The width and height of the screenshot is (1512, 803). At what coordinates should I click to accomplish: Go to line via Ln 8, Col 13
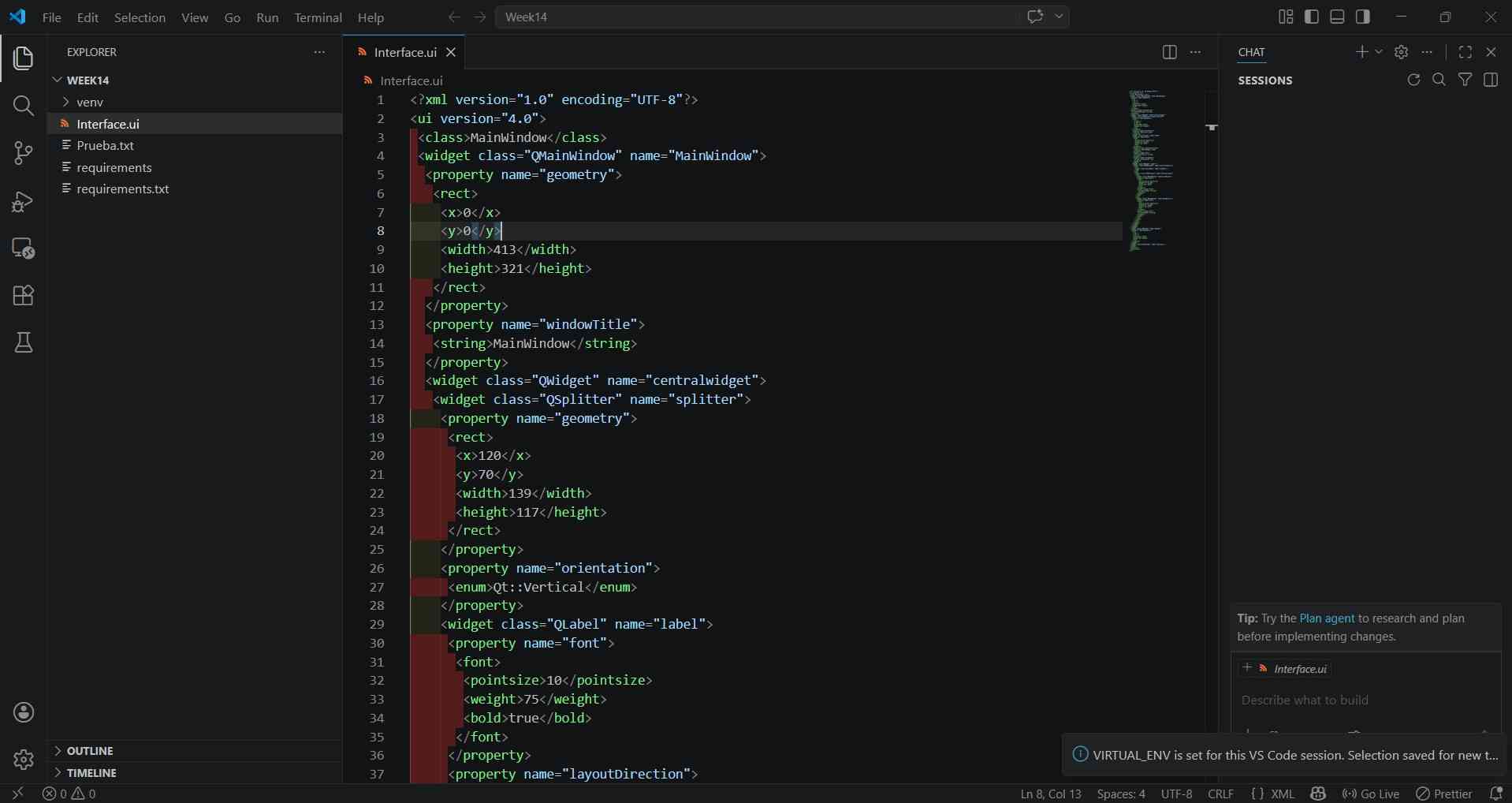(1051, 794)
